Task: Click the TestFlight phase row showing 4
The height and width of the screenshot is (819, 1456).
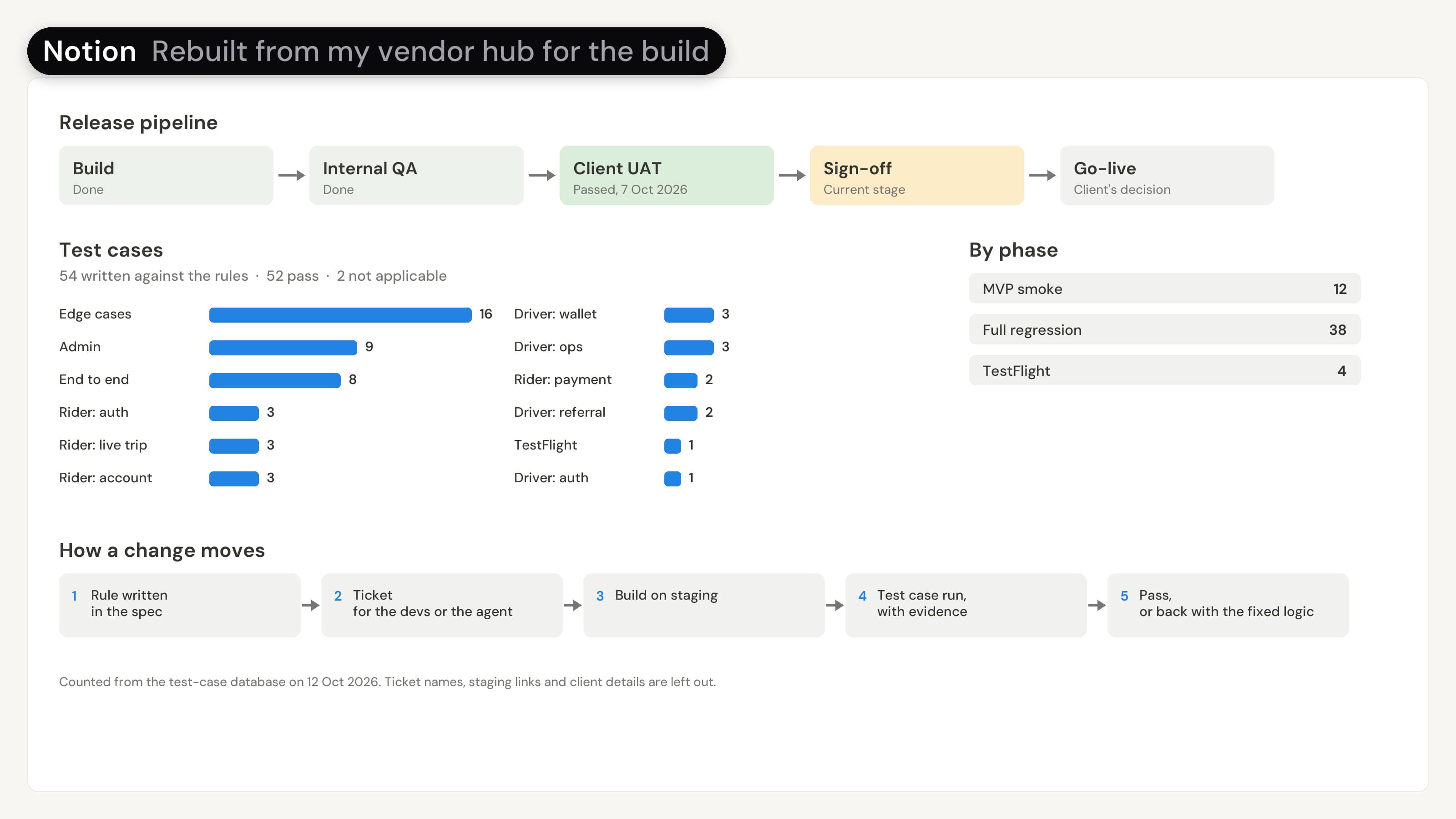Action: tap(1165, 371)
